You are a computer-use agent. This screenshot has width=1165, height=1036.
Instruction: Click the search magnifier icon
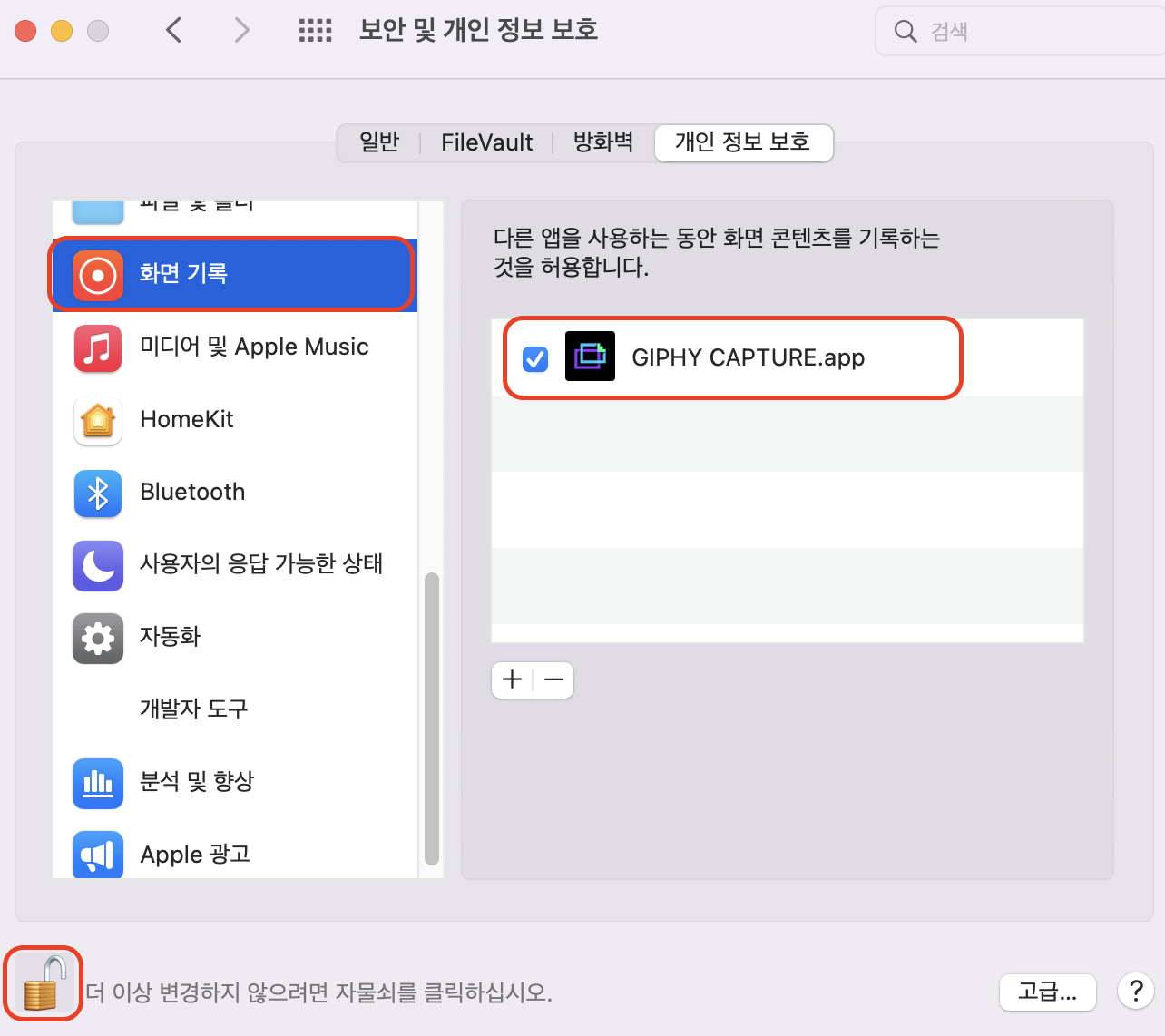(906, 32)
